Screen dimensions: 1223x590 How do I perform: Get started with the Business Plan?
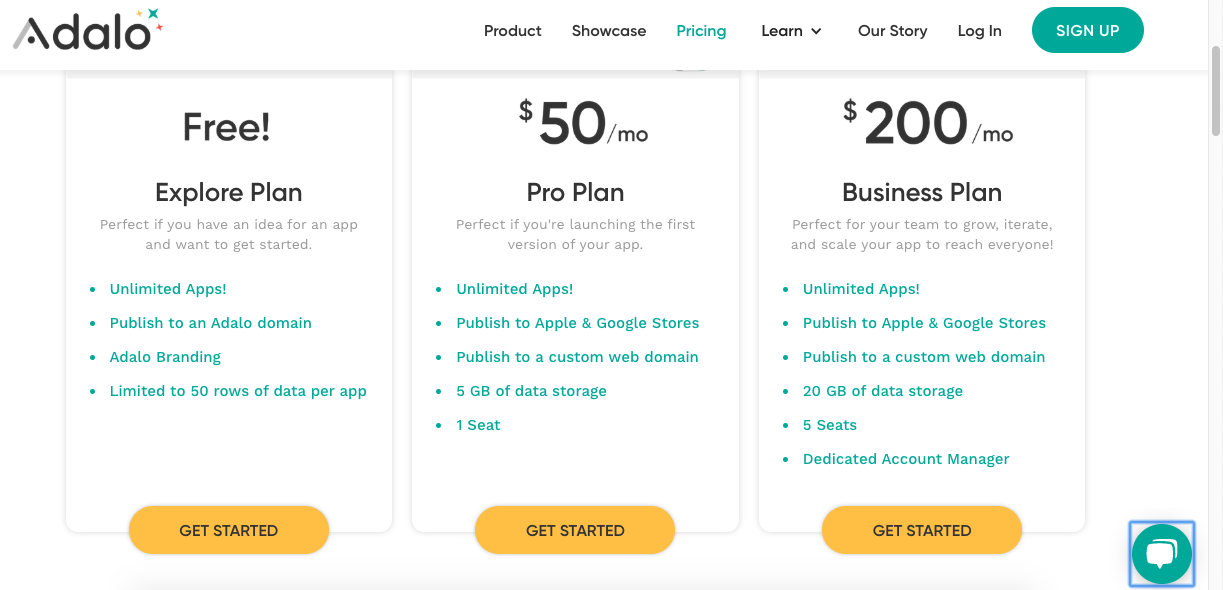[921, 530]
